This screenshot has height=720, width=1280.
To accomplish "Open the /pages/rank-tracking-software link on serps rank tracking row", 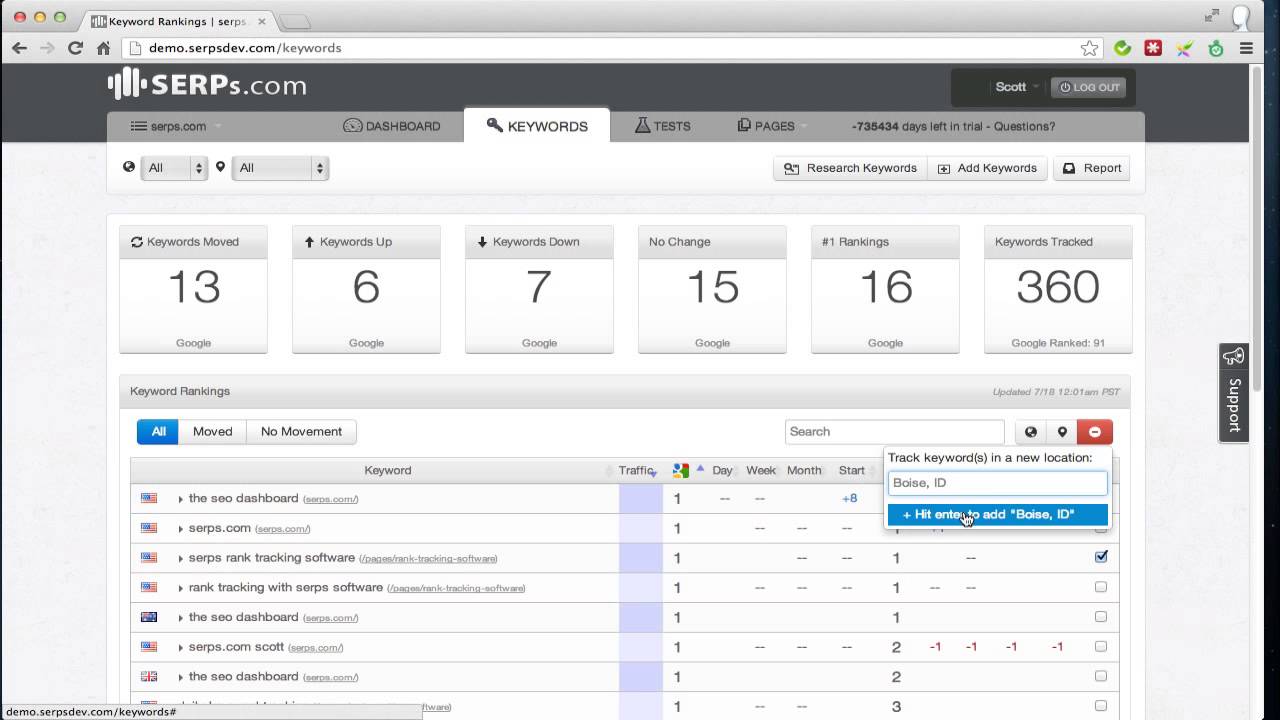I will click(428, 559).
